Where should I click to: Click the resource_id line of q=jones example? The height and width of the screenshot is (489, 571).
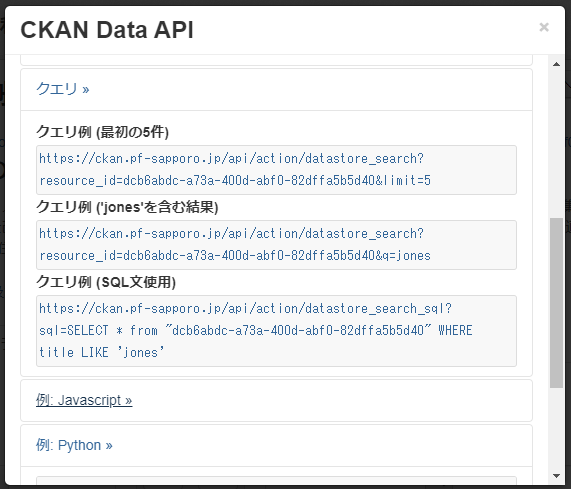(x=235, y=255)
